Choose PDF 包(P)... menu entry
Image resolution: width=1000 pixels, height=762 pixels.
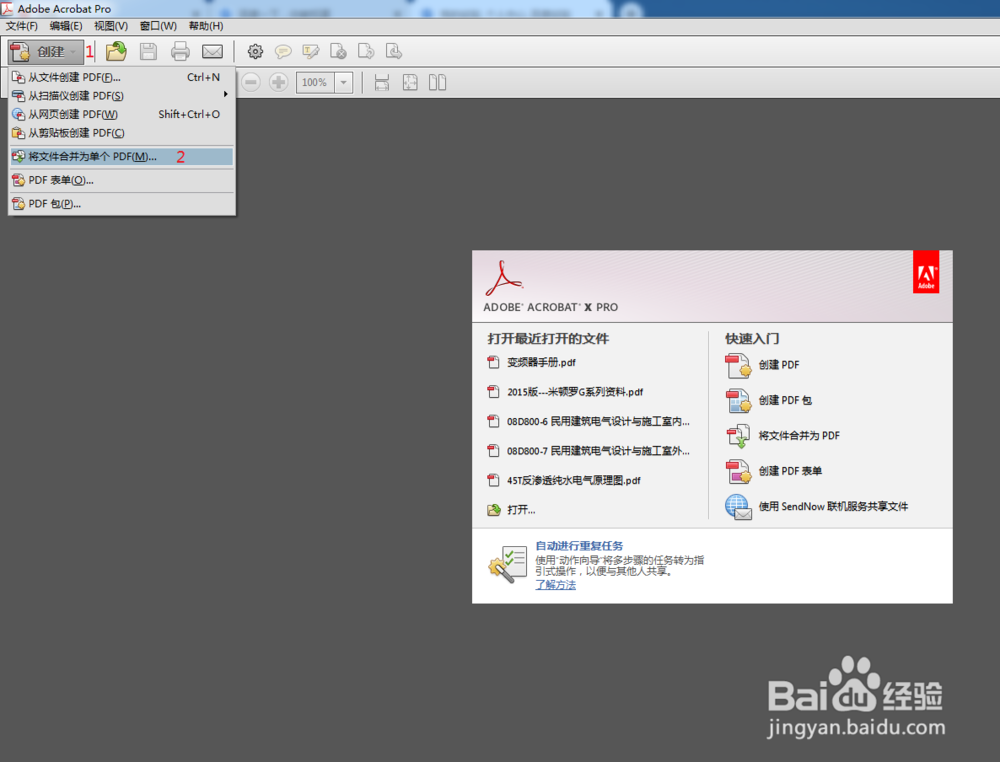coord(121,204)
